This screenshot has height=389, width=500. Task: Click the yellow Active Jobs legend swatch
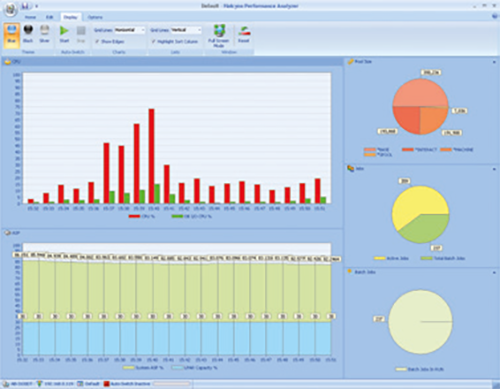pyautogui.click(x=380, y=258)
